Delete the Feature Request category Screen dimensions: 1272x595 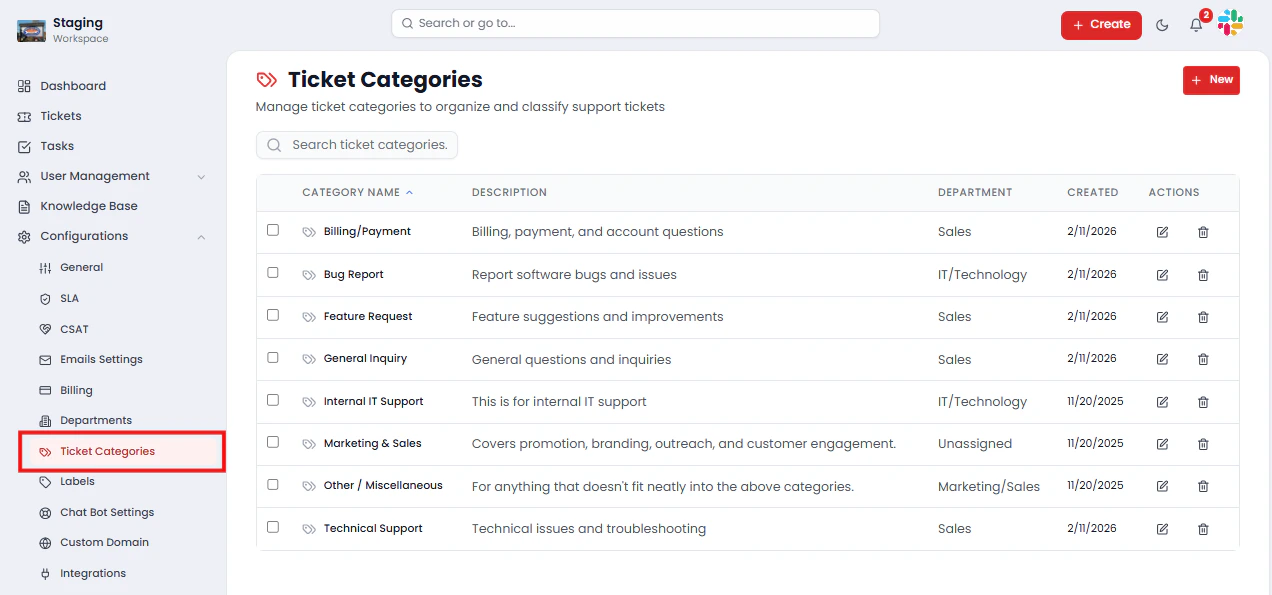point(1203,317)
